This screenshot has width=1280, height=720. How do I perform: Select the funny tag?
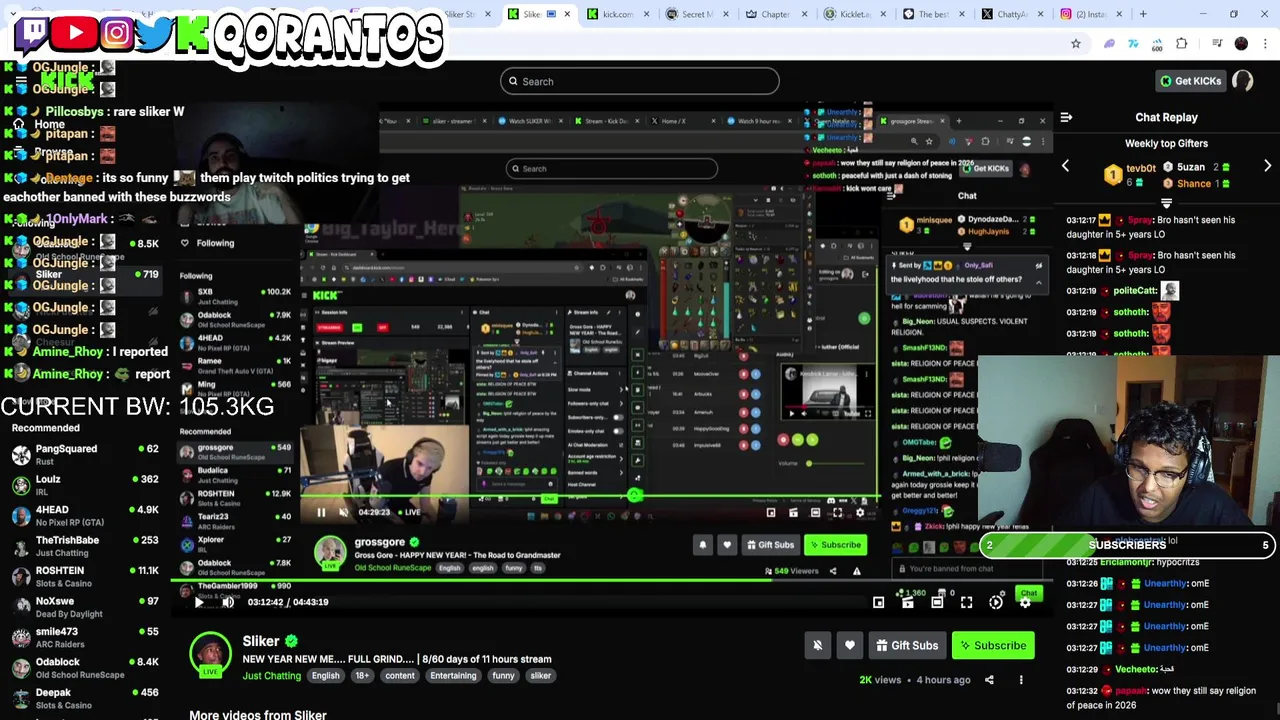[503, 676]
